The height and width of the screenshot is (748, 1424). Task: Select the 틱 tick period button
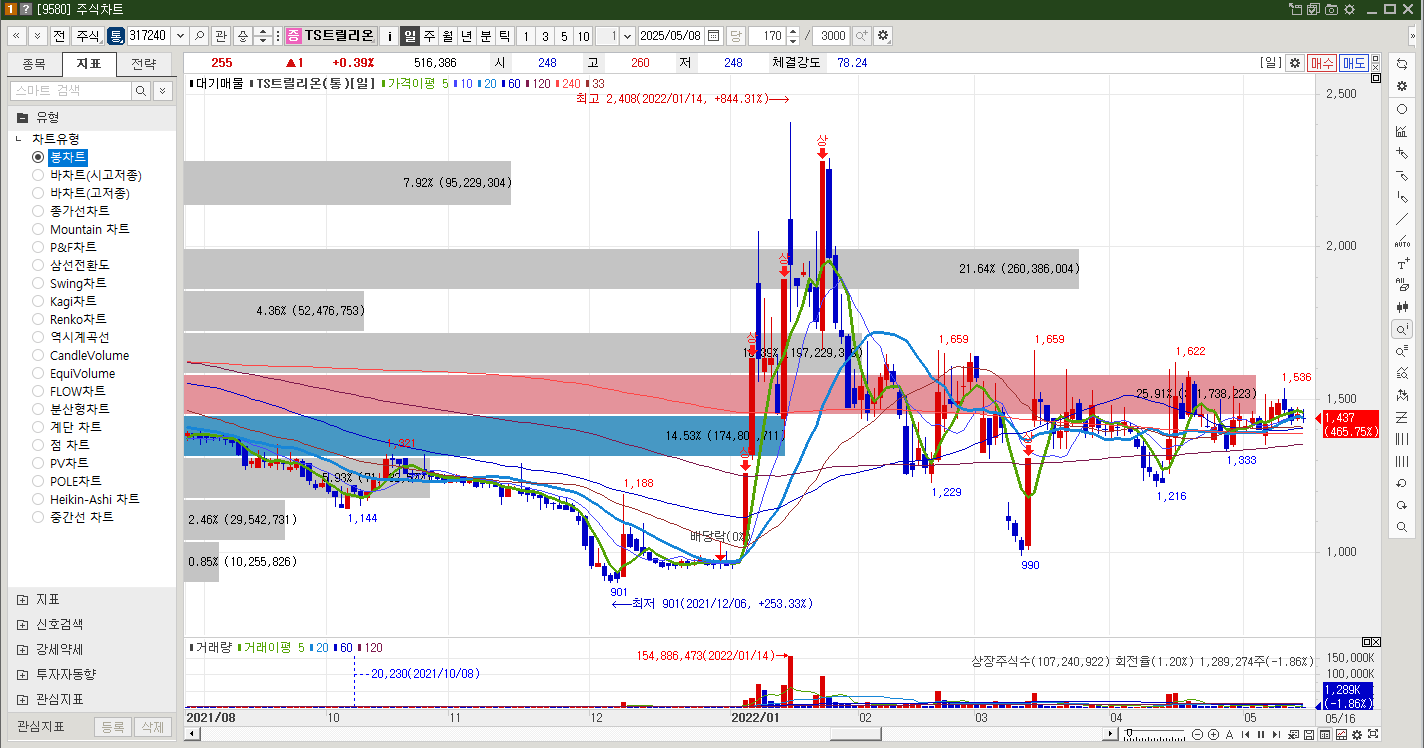point(505,35)
